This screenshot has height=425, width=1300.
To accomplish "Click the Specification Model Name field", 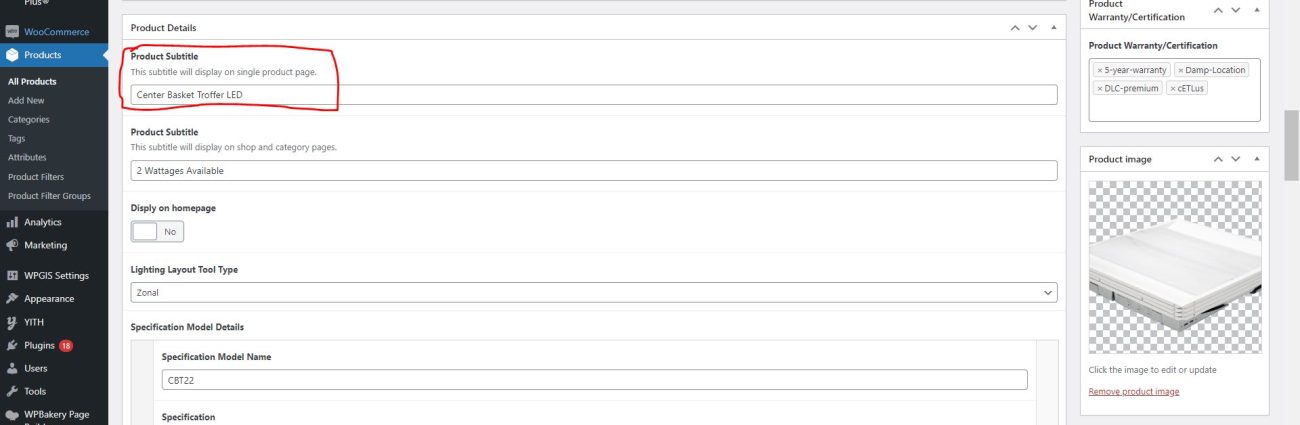I will click(594, 380).
